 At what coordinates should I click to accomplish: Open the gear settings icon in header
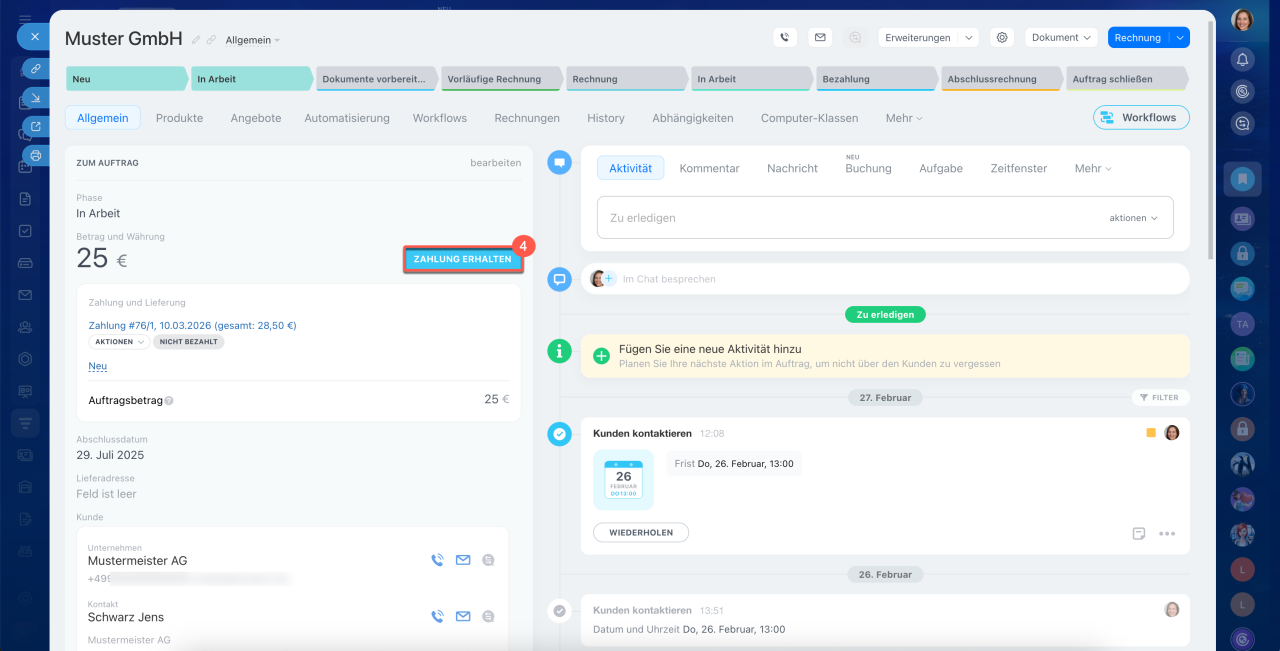pyautogui.click(x=1001, y=38)
